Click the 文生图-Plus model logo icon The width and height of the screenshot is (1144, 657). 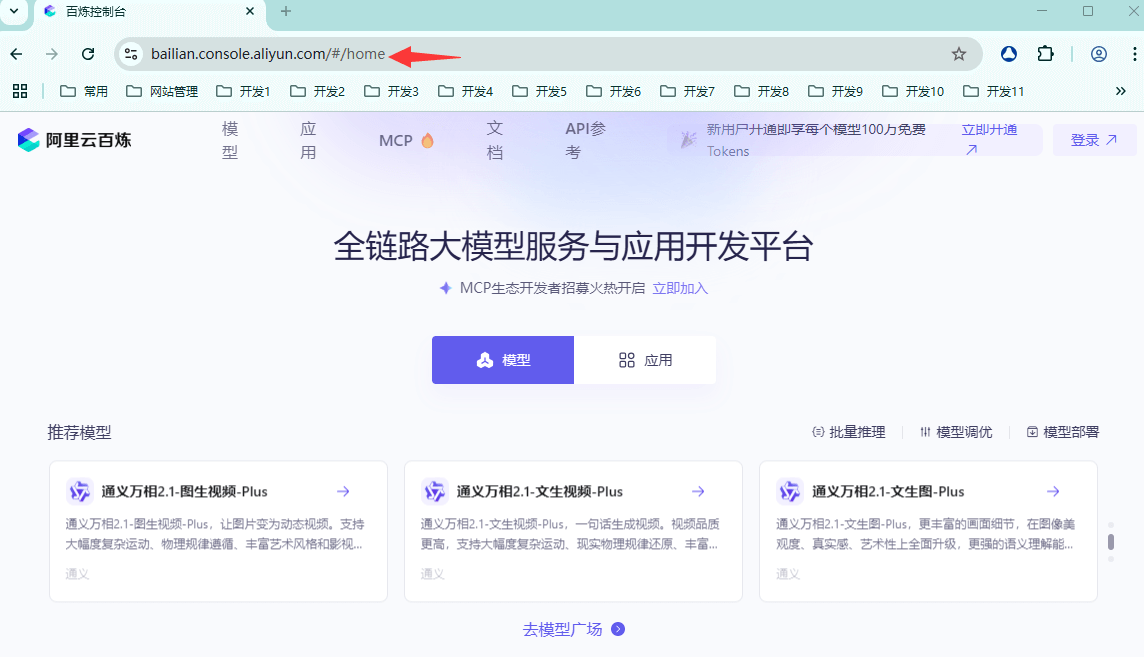[x=790, y=491]
